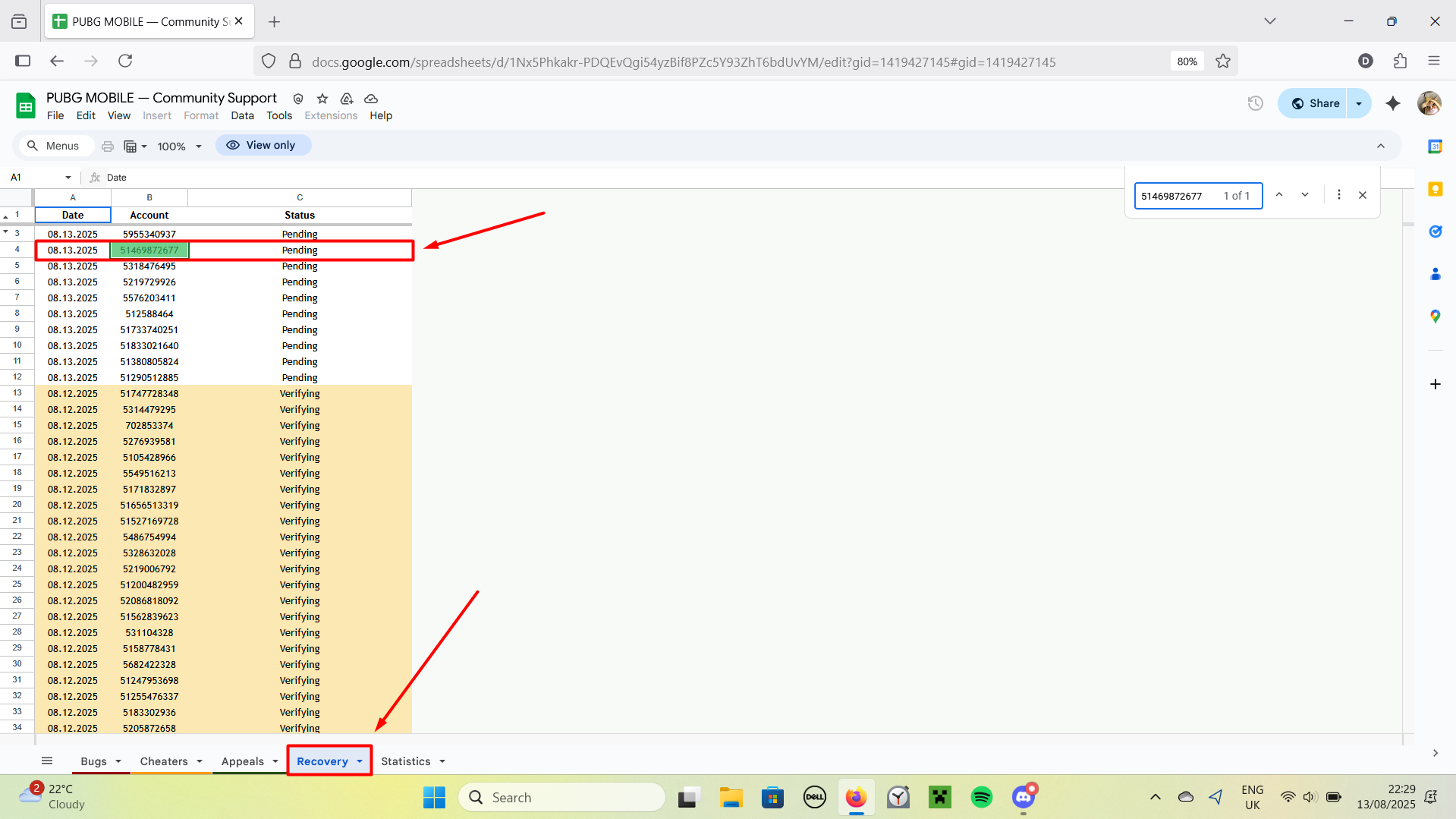Open the Tools menu
The height and width of the screenshot is (819, 1456).
coord(279,115)
